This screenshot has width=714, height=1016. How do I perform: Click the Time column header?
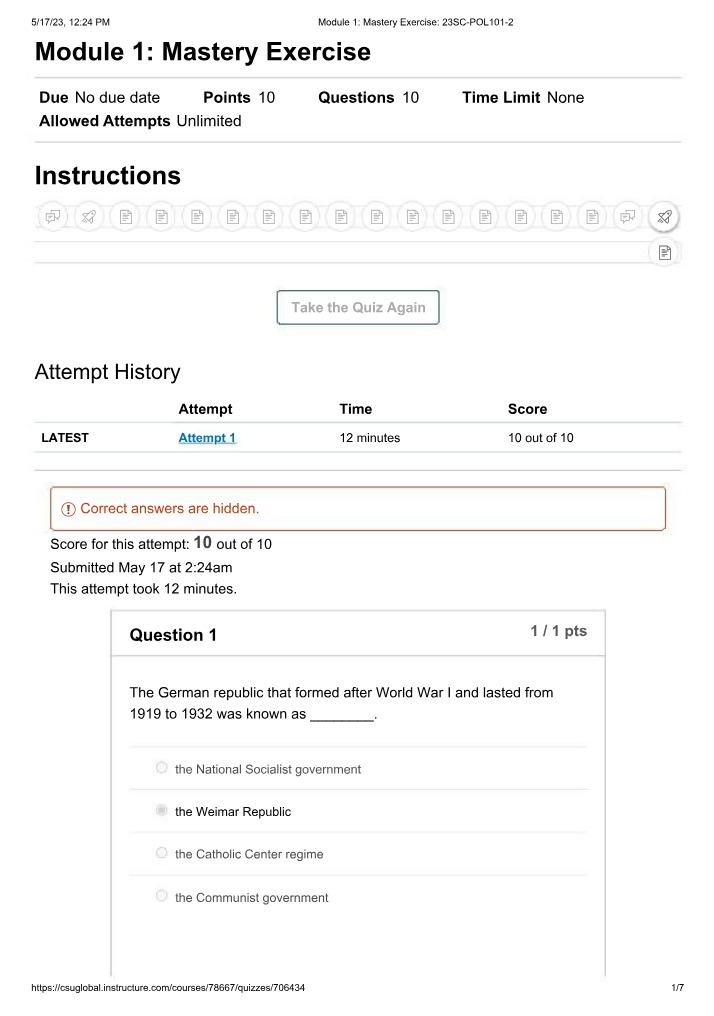(x=356, y=409)
